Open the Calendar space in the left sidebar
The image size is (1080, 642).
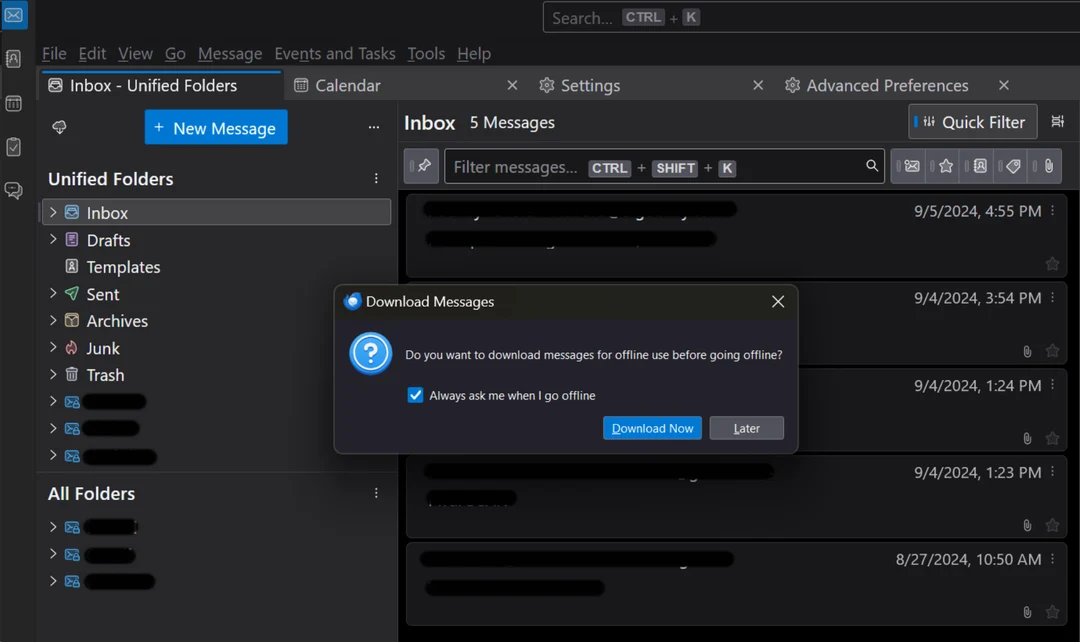(14, 104)
